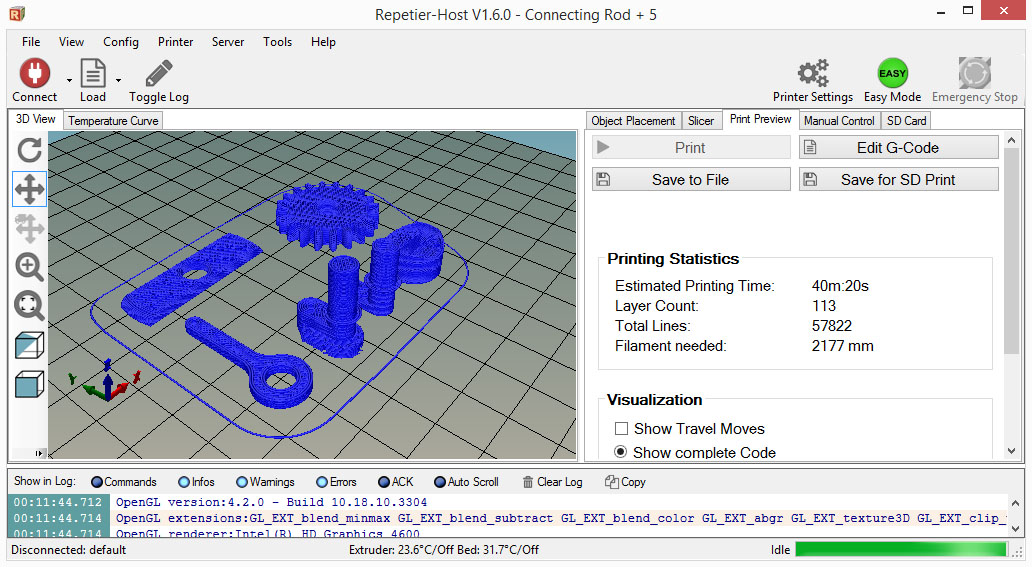Image resolution: width=1032 pixels, height=567 pixels.
Task: Click the Copy log icon
Action: [x=611, y=482]
